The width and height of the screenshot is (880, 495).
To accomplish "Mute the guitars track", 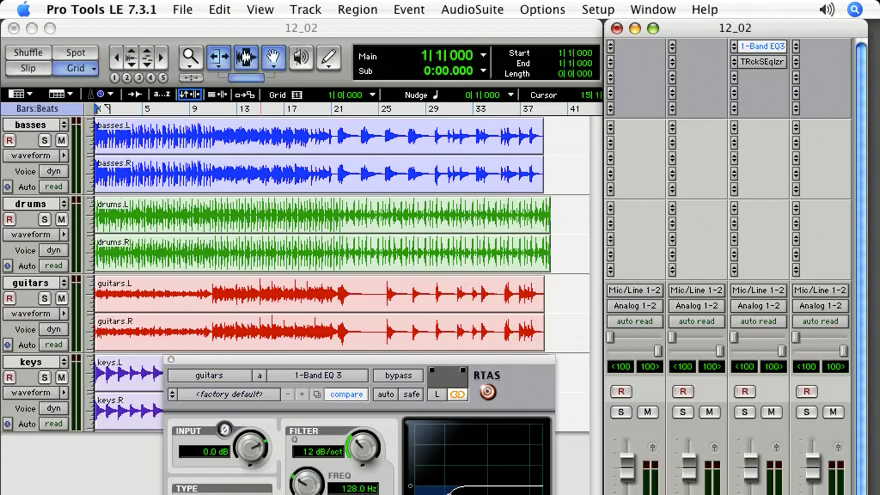I will [x=61, y=299].
